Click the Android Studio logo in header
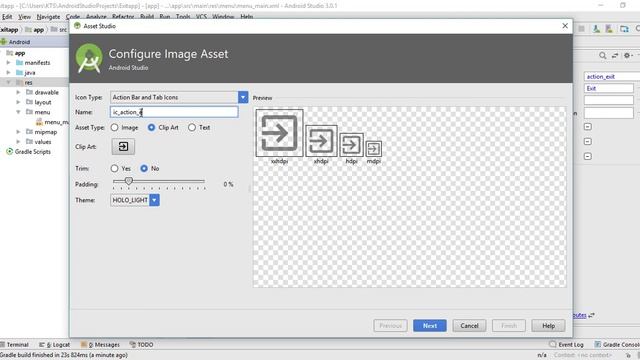 point(89,58)
